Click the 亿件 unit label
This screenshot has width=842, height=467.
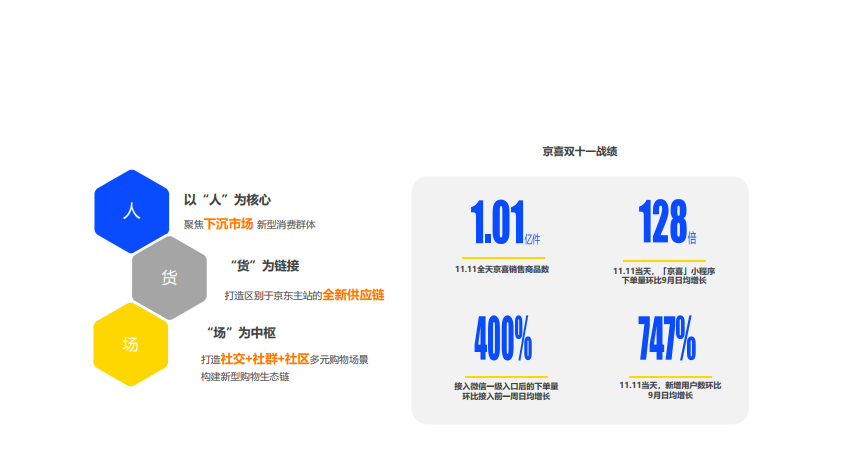click(x=532, y=239)
